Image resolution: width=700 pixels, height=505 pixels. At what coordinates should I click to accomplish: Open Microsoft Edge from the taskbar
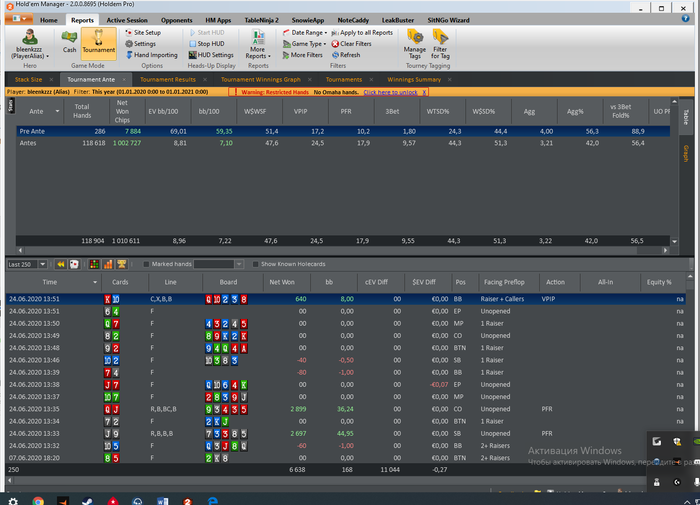pos(212,501)
